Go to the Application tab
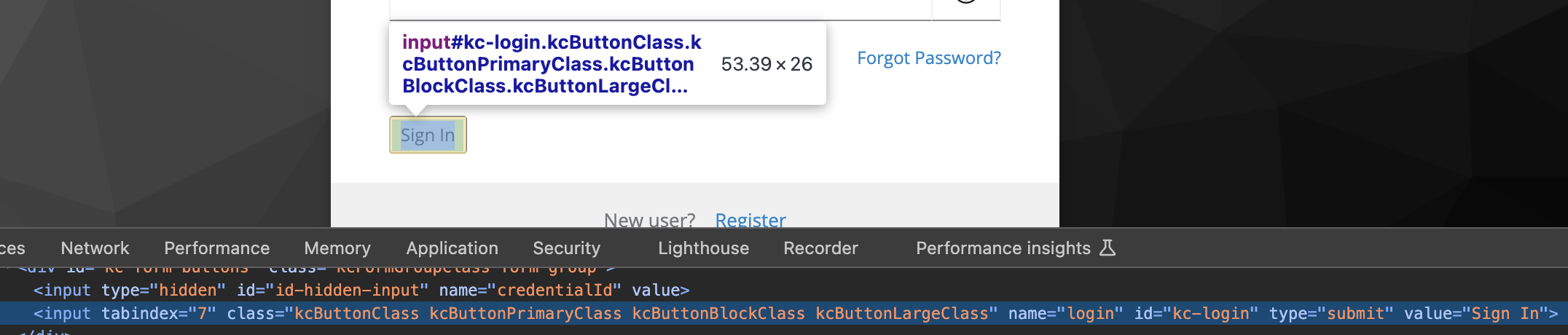Screen dimensions: 1568x335 452,248
